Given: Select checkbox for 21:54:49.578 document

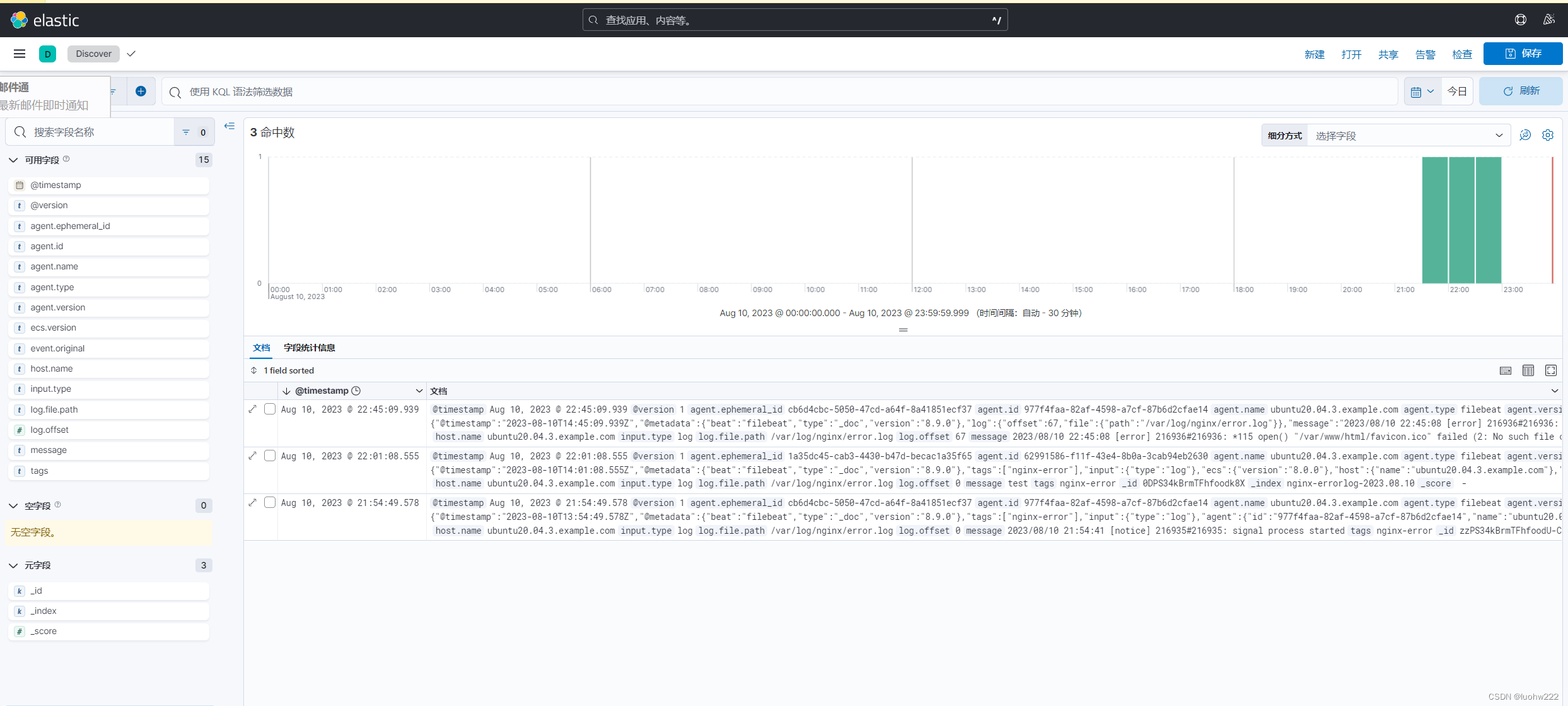Looking at the screenshot, I should coord(270,502).
